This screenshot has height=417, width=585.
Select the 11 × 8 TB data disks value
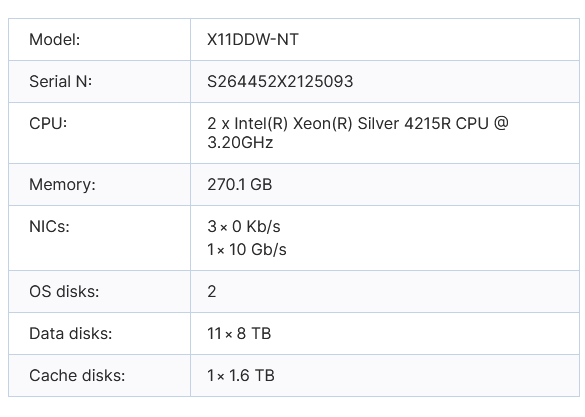[239, 333]
